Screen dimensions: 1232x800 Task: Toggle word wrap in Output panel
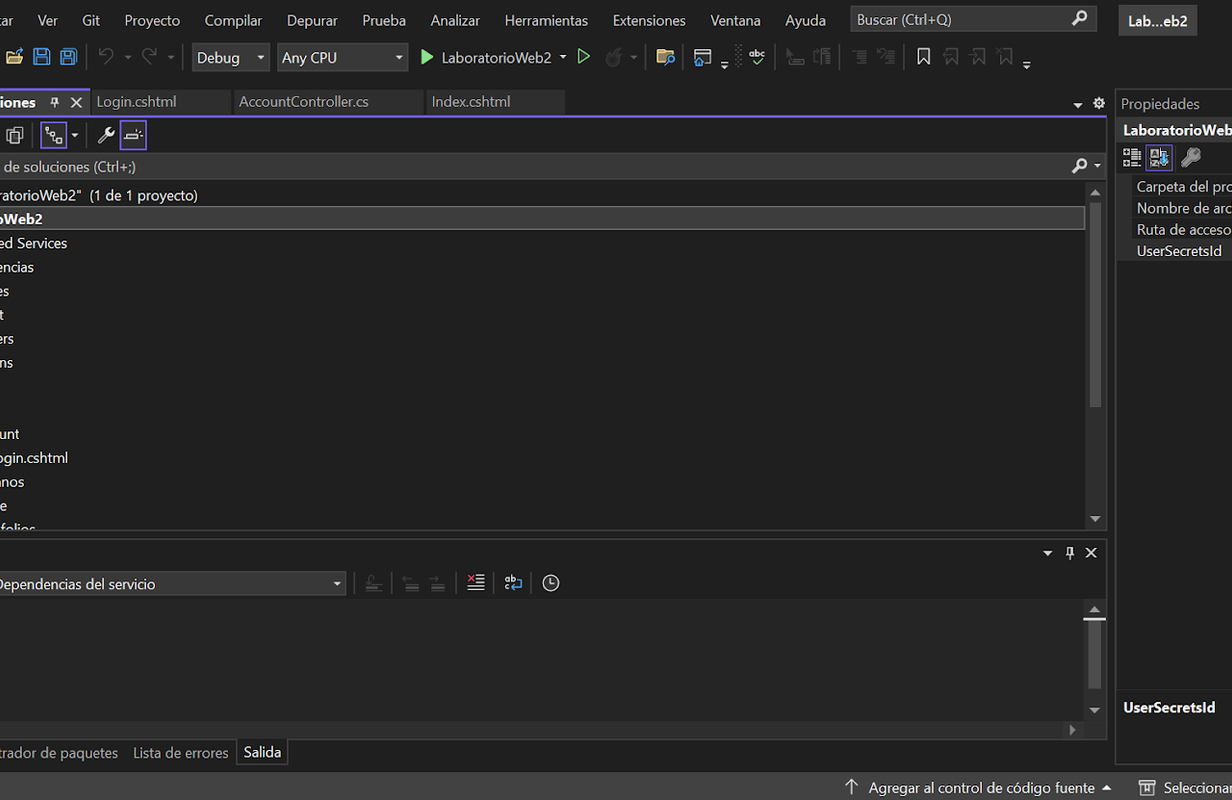513,583
